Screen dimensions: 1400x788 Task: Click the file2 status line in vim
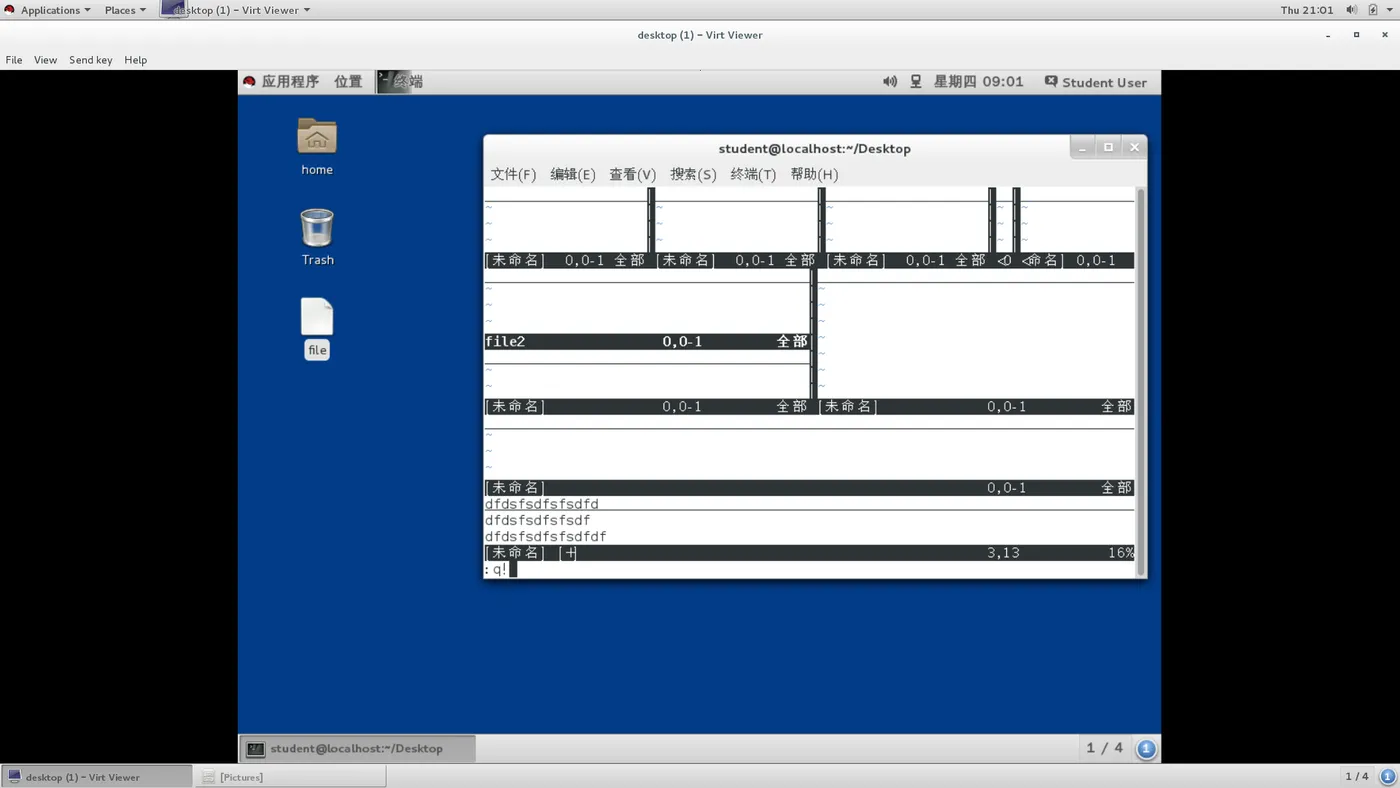[647, 341]
